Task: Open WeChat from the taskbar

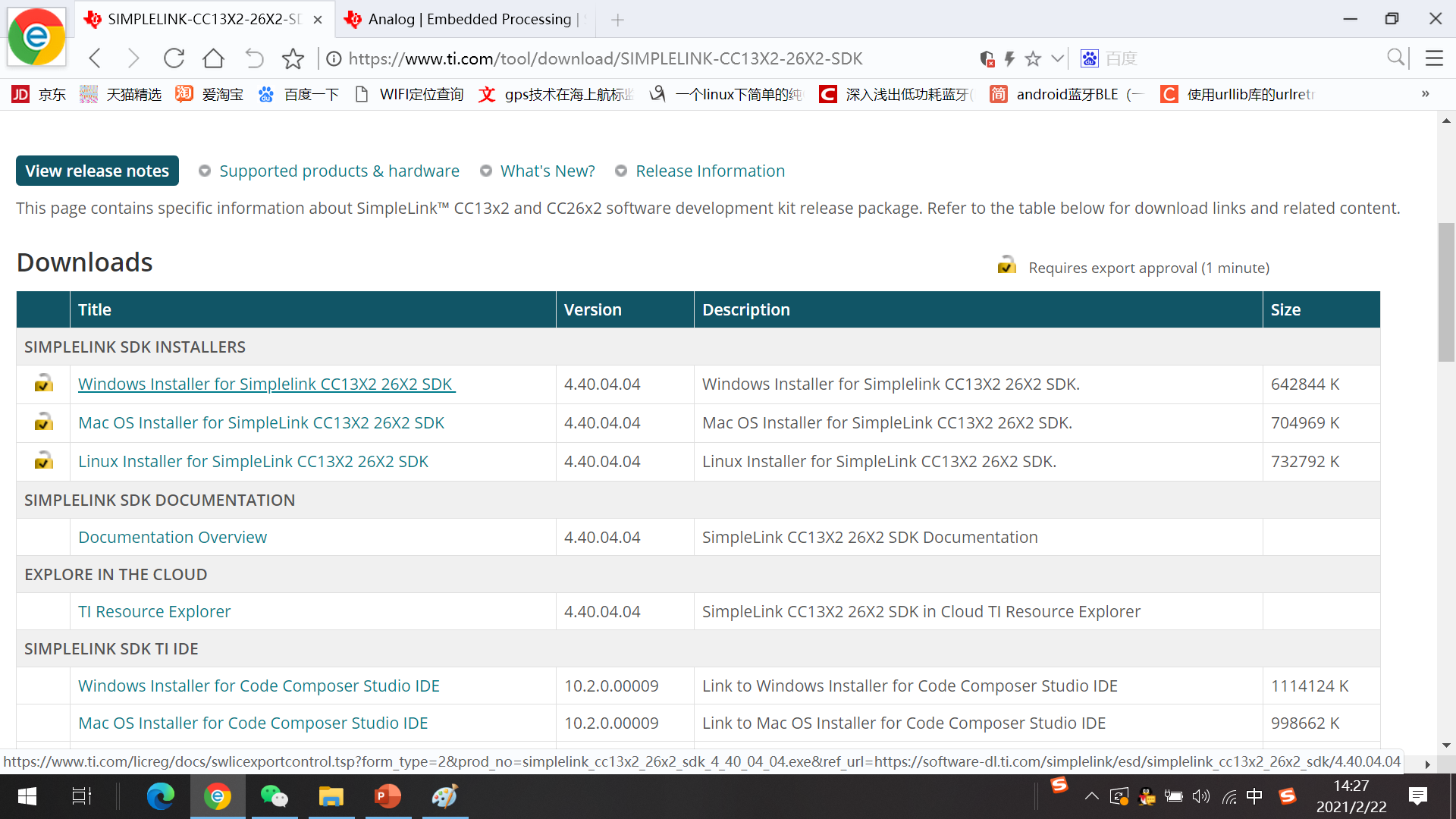Action: point(274,796)
